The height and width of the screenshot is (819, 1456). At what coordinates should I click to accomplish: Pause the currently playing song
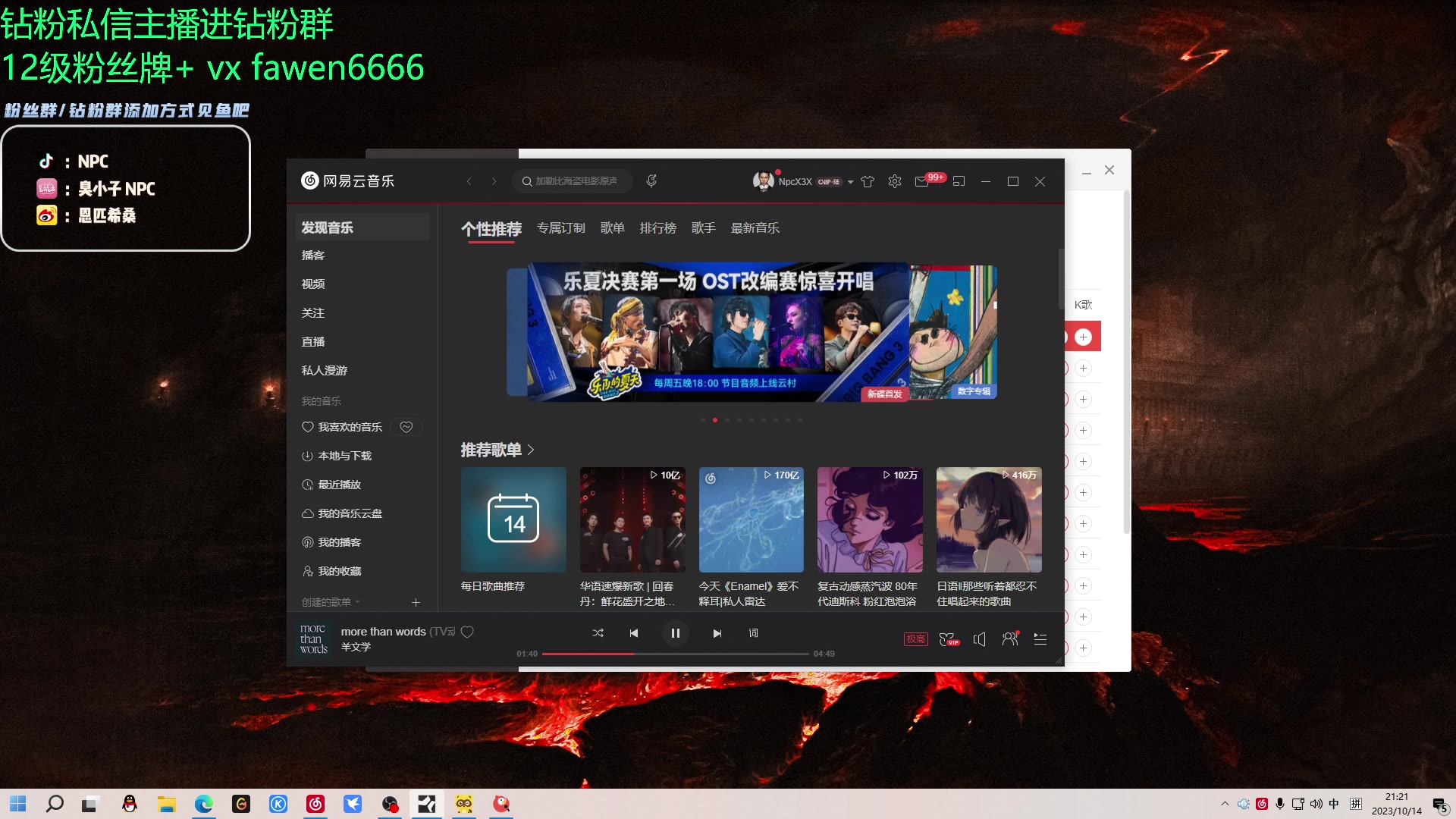(x=676, y=632)
